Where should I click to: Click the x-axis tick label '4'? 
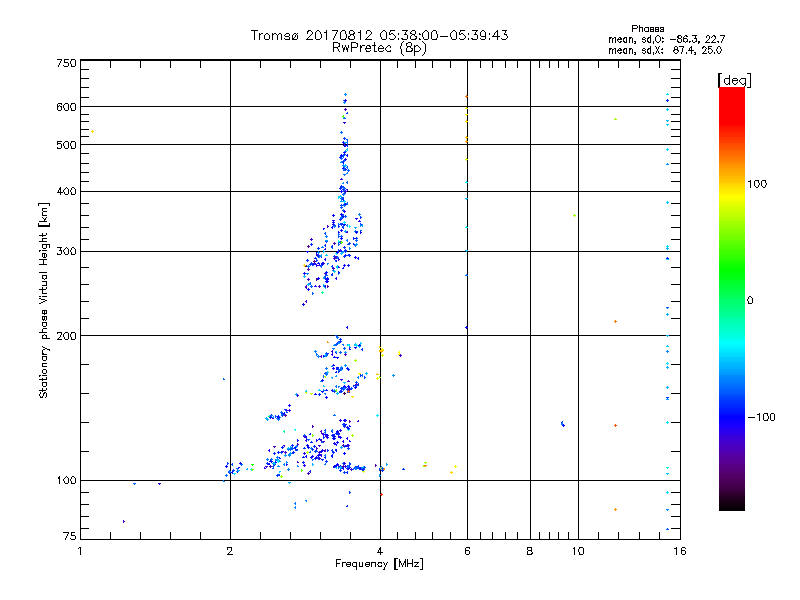coord(380,551)
